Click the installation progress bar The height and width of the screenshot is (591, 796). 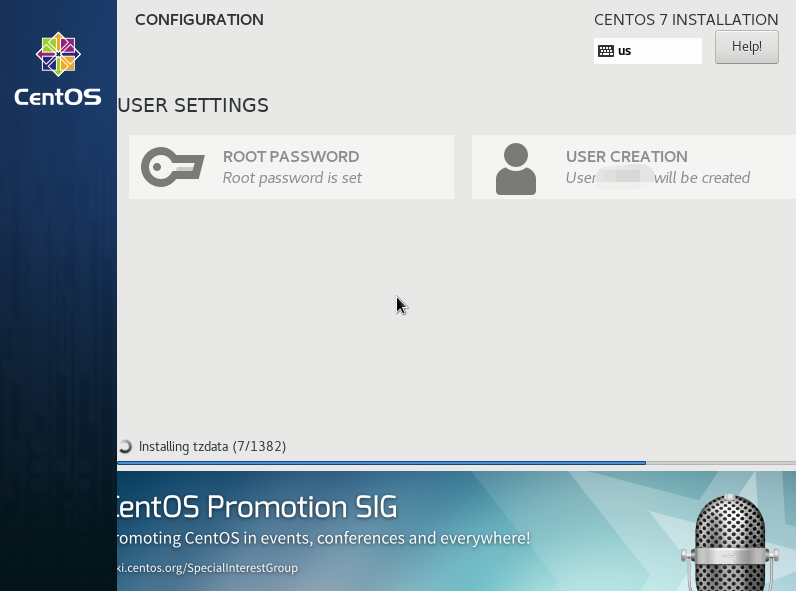pos(456,463)
